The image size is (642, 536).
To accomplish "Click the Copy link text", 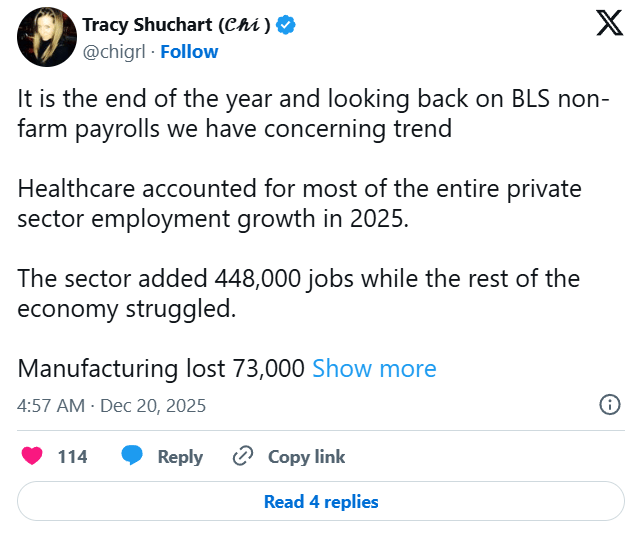I will tap(306, 456).
